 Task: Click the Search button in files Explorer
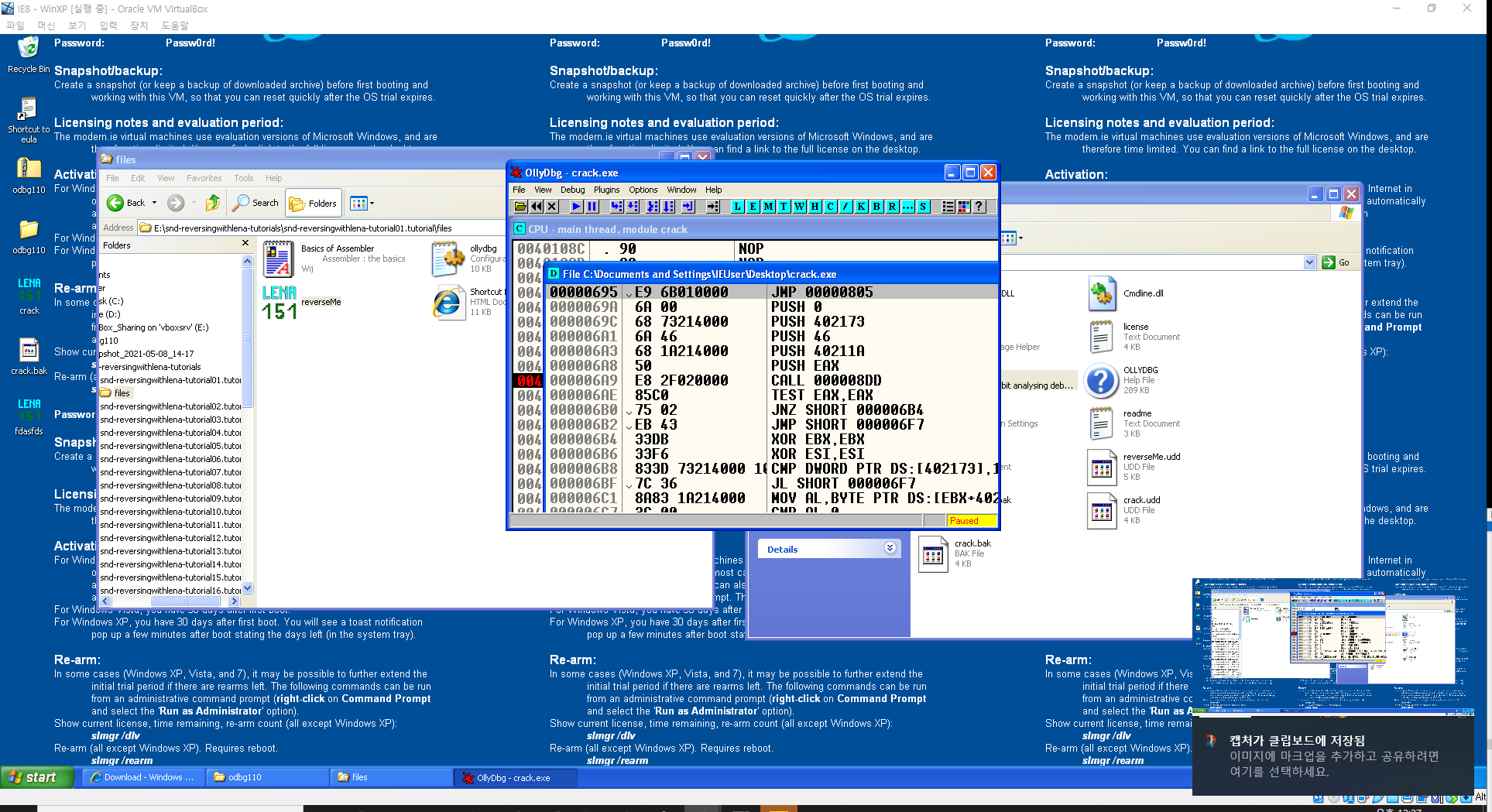pos(256,203)
